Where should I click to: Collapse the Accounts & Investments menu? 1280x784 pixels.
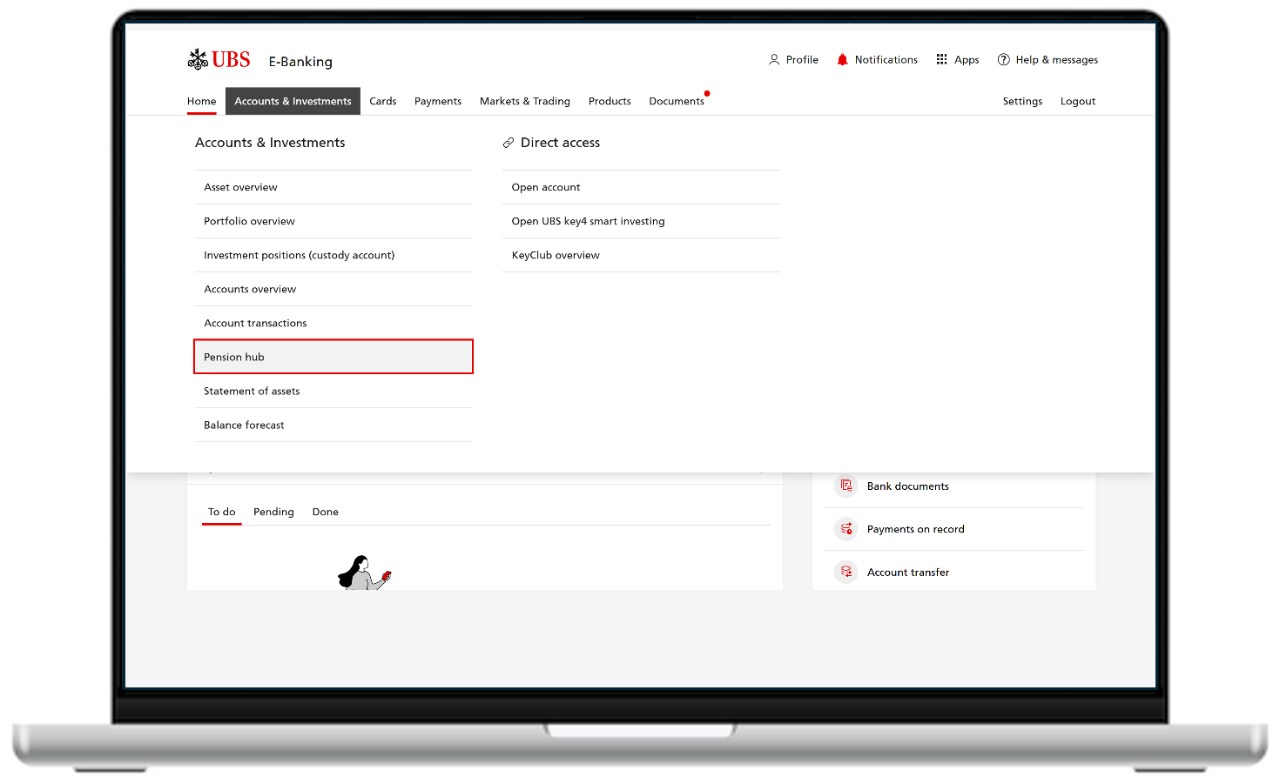click(x=292, y=101)
